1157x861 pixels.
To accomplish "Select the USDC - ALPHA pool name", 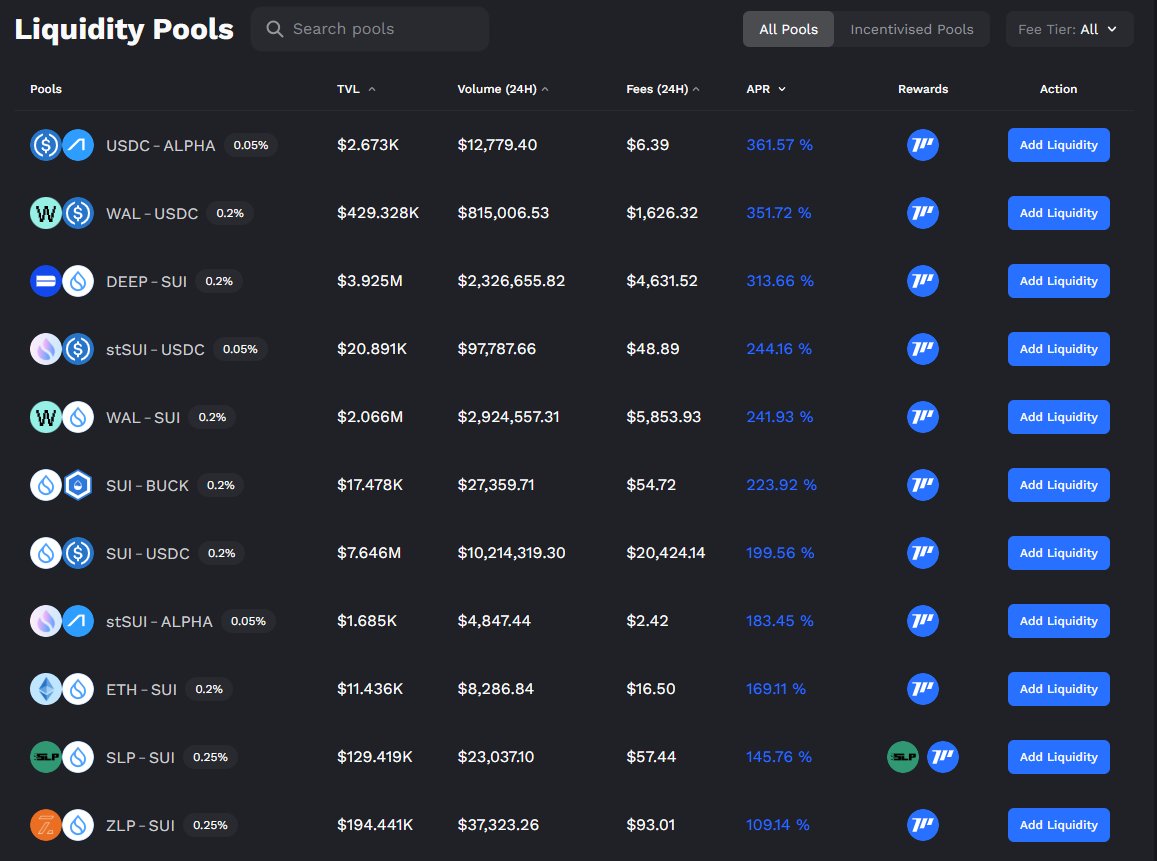I will point(160,145).
